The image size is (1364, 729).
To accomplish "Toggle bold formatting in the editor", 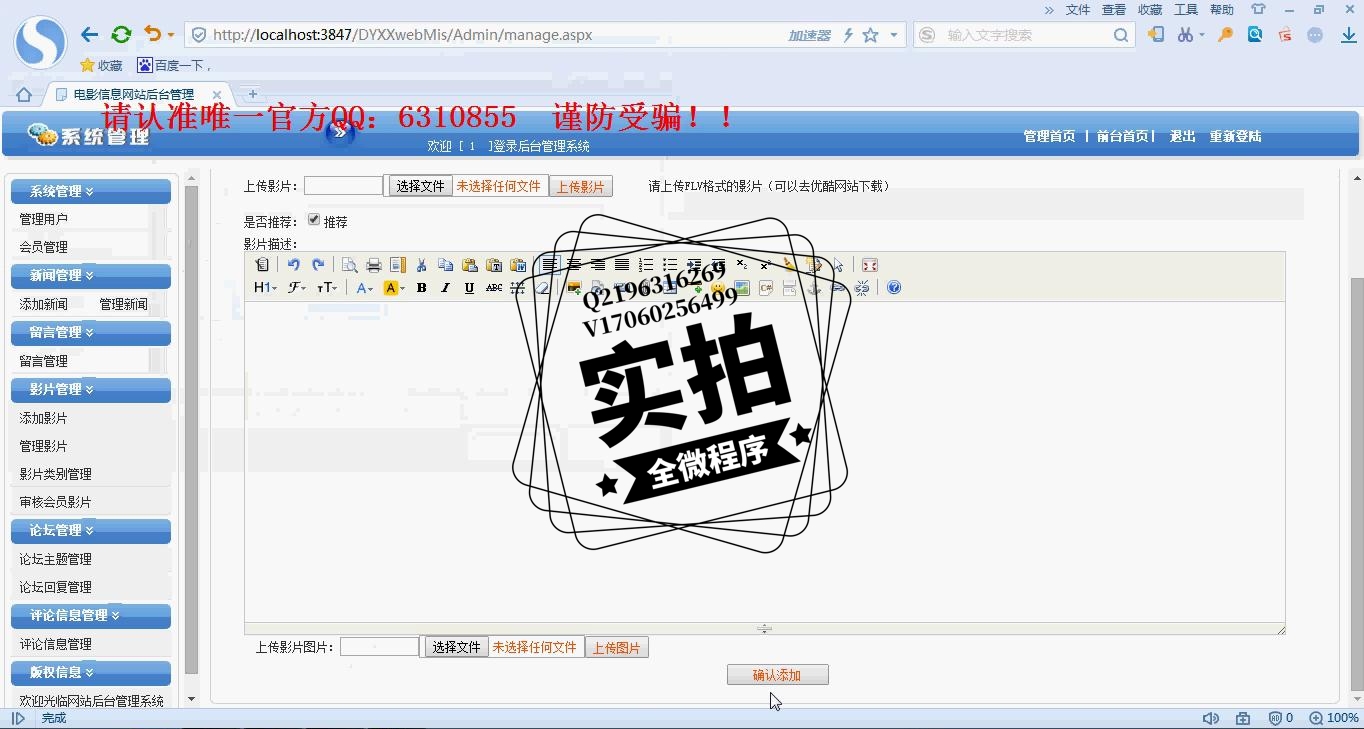I will pyautogui.click(x=421, y=288).
